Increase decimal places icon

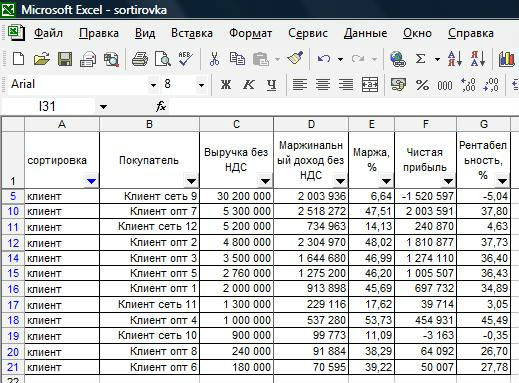click(468, 85)
